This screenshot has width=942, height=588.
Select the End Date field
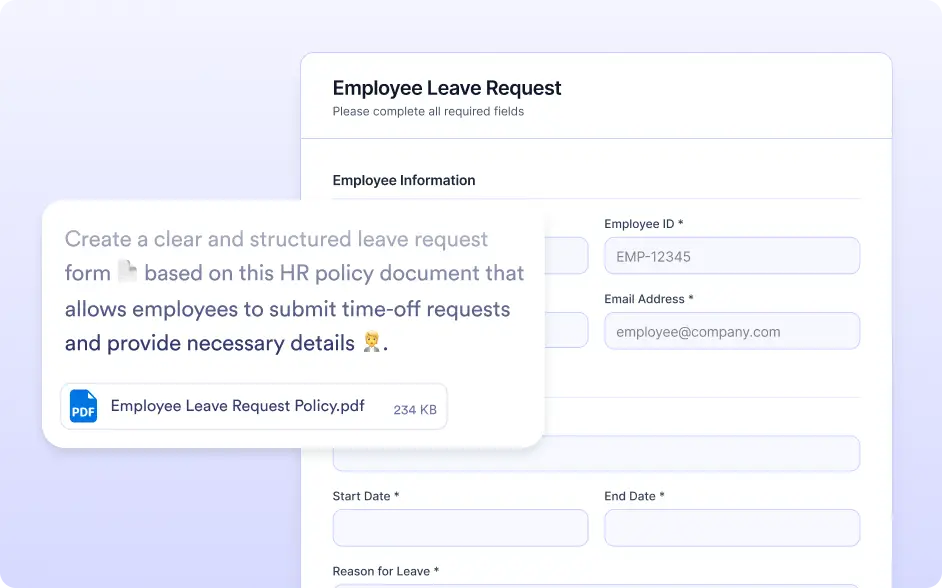tap(732, 528)
